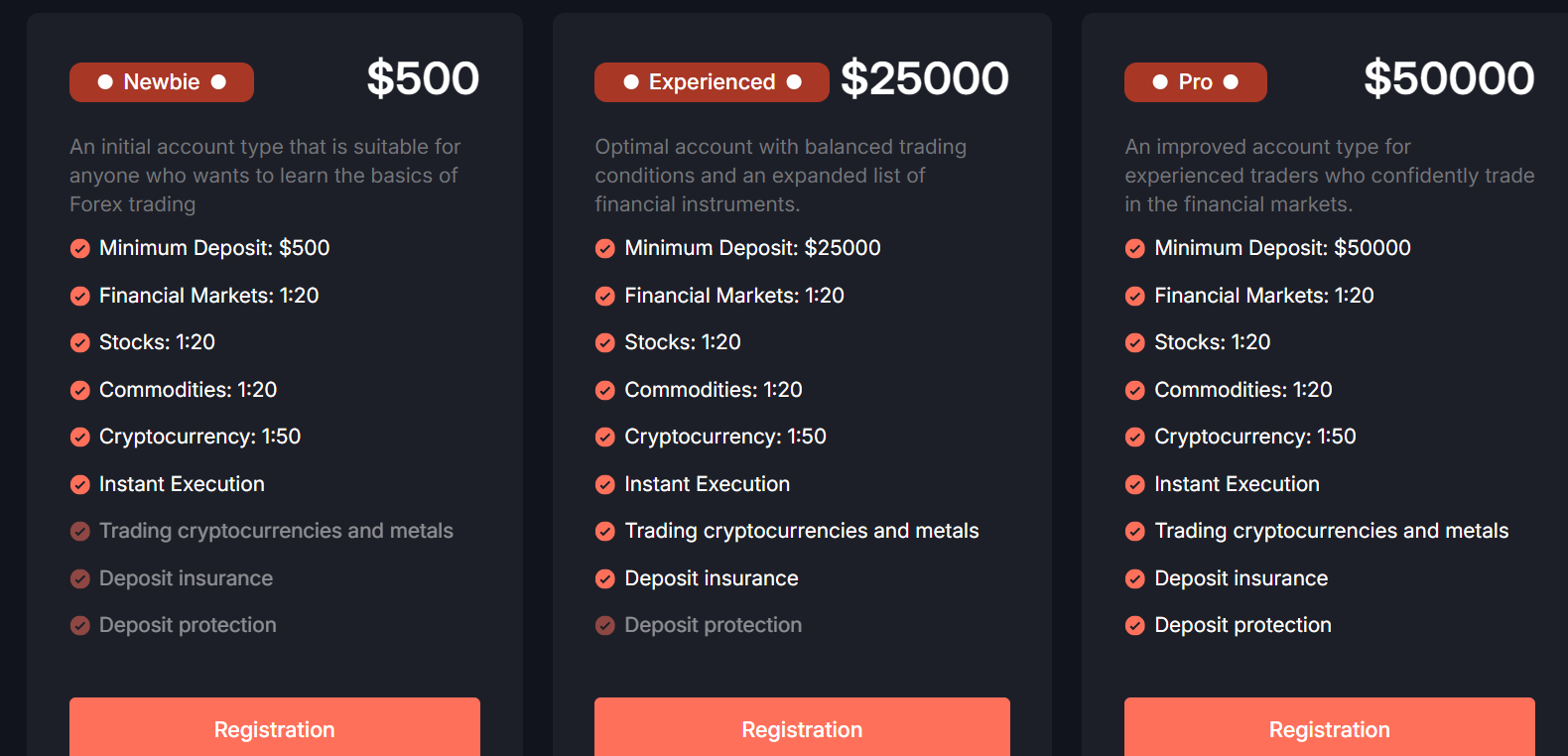Viewport: 1568px width, 756px height.
Task: Select the Newbie plan badge
Action: point(162,82)
